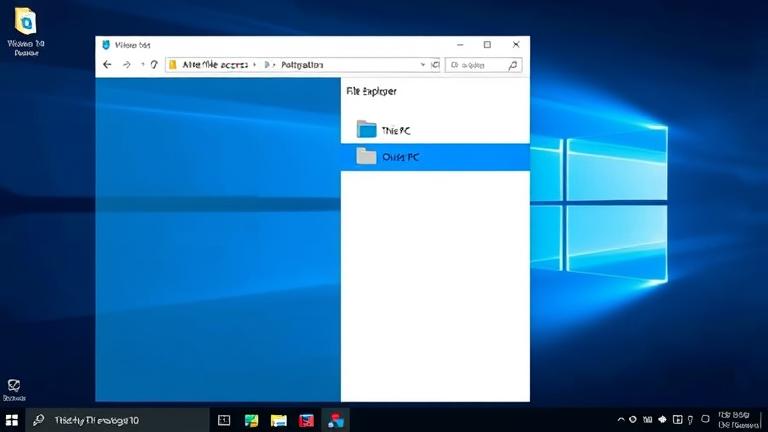
Task: Click the search box in the Explorer window
Action: point(483,65)
